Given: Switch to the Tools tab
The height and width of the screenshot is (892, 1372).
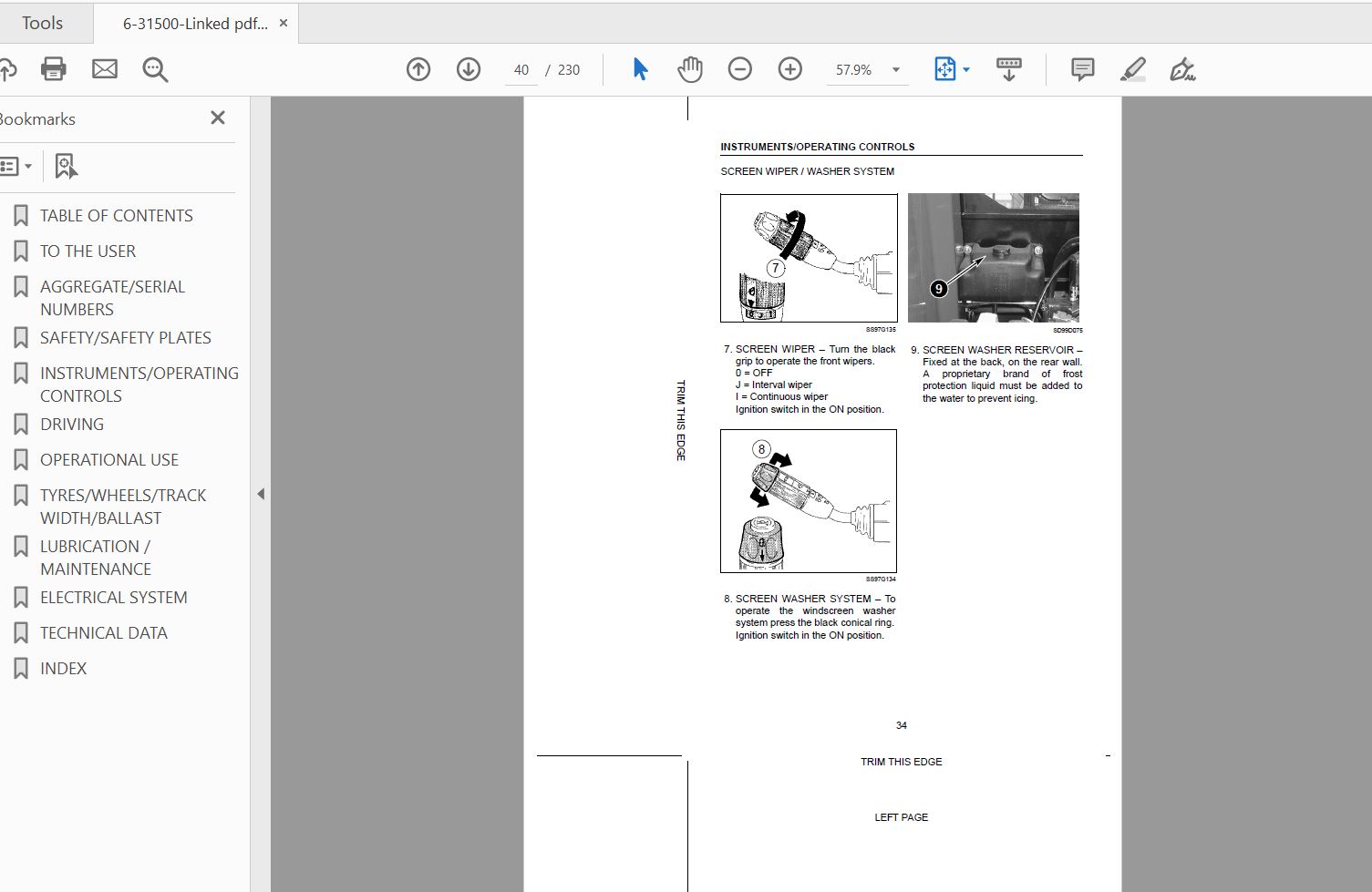Looking at the screenshot, I should point(43,24).
